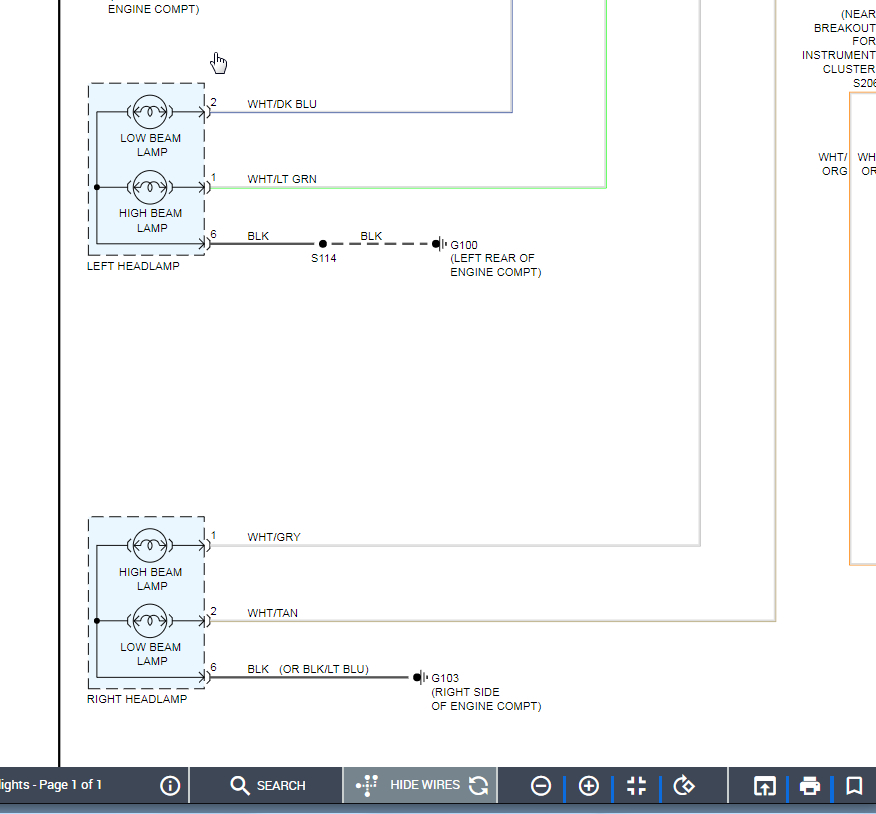Select the G103 ground symbol
876x814 pixels.
pyautogui.click(x=419, y=677)
